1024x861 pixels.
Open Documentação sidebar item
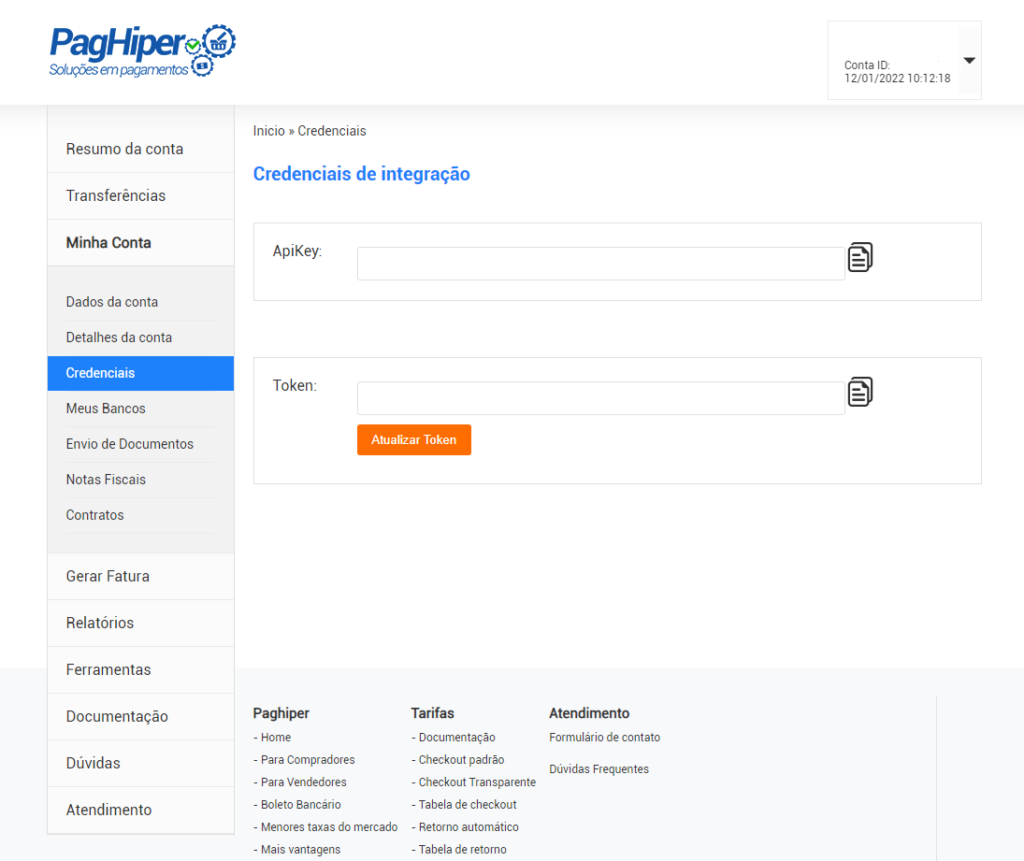click(141, 716)
